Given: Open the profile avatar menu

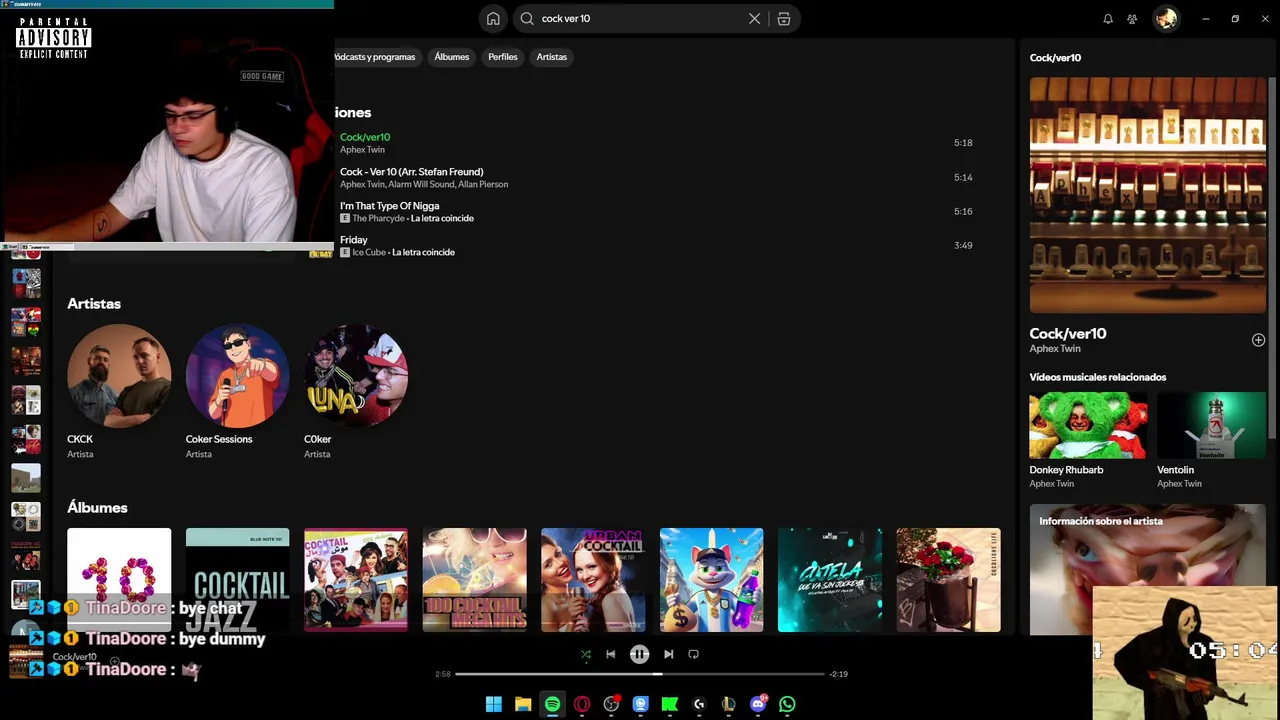Looking at the screenshot, I should tap(1166, 19).
